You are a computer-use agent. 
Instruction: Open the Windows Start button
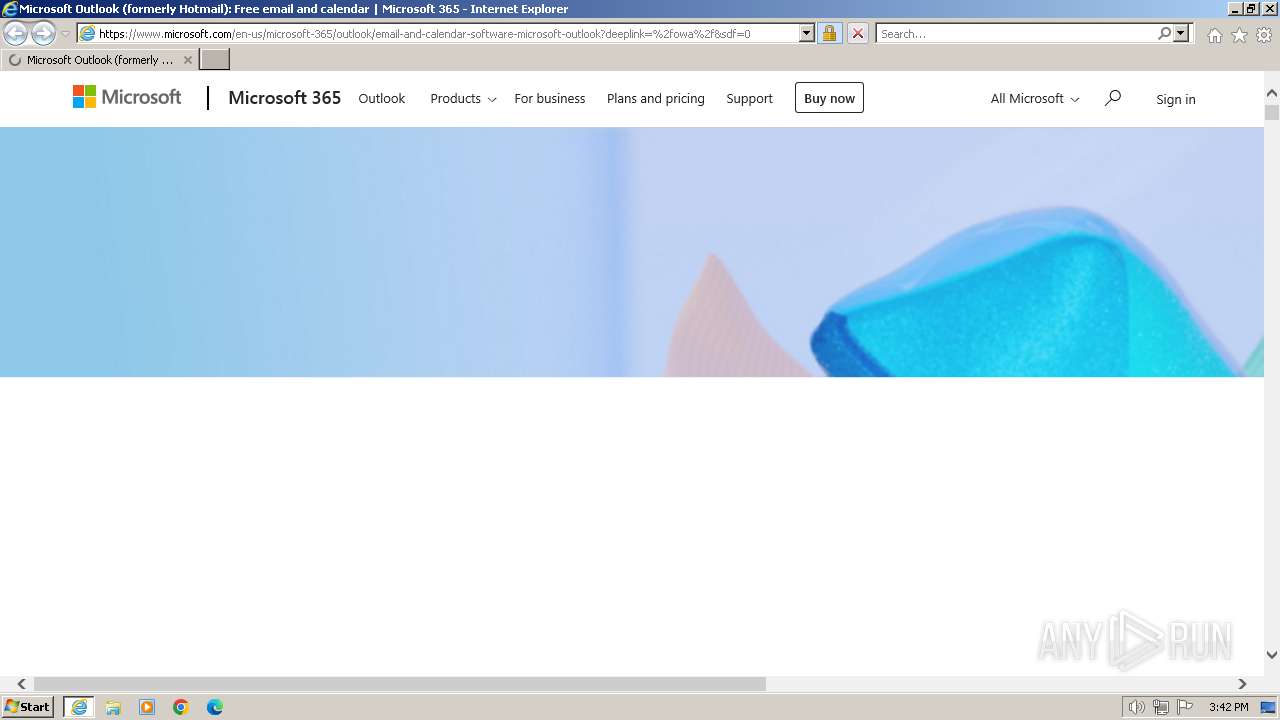[27, 707]
